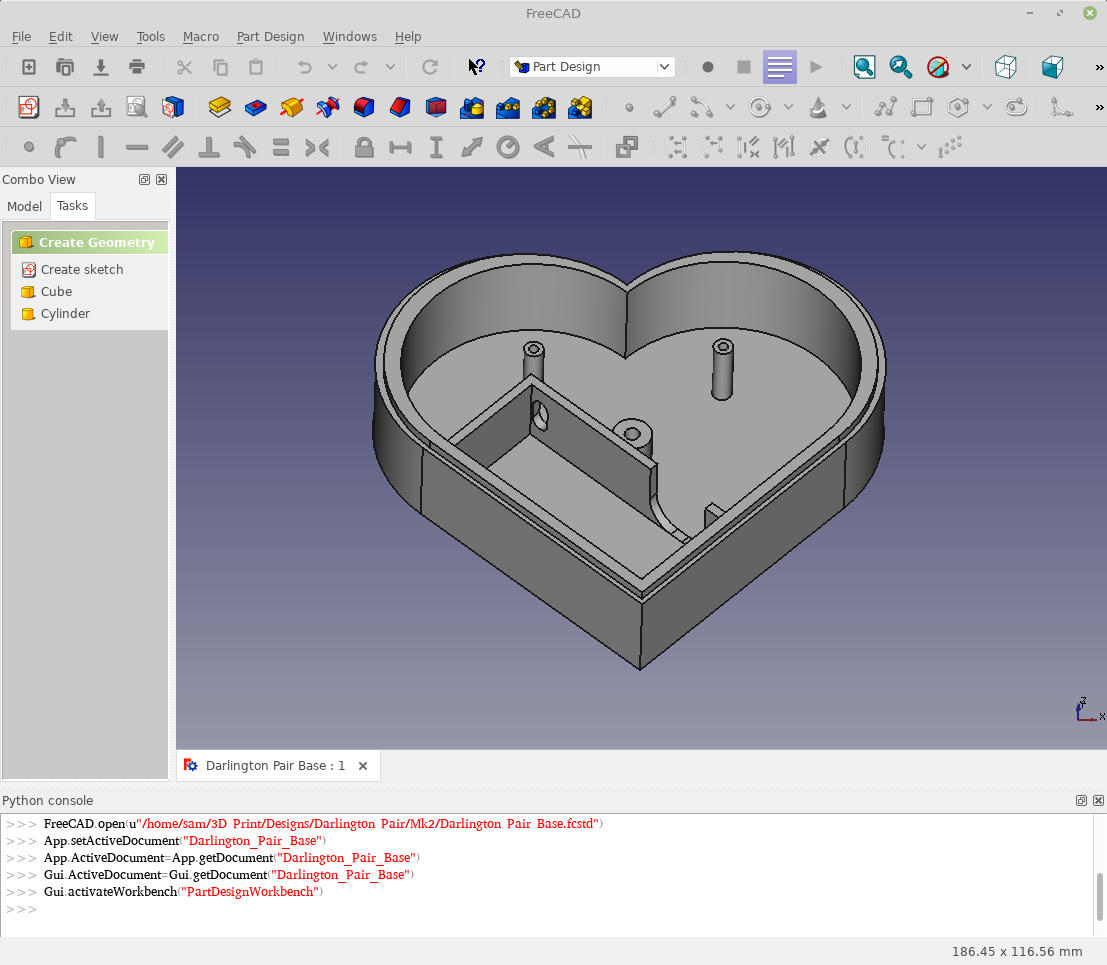The height and width of the screenshot is (965, 1107).
Task: Toggle Combo View floating mode
Action: (144, 179)
